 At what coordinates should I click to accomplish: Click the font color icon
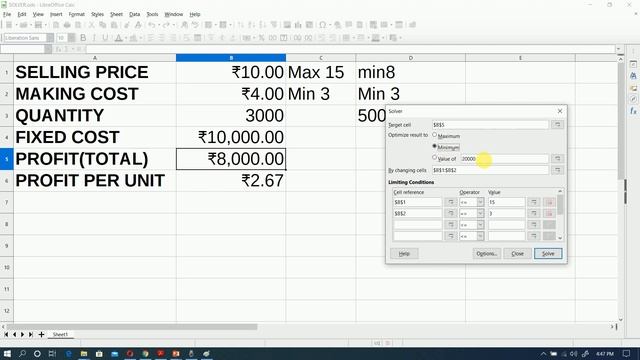click(118, 38)
